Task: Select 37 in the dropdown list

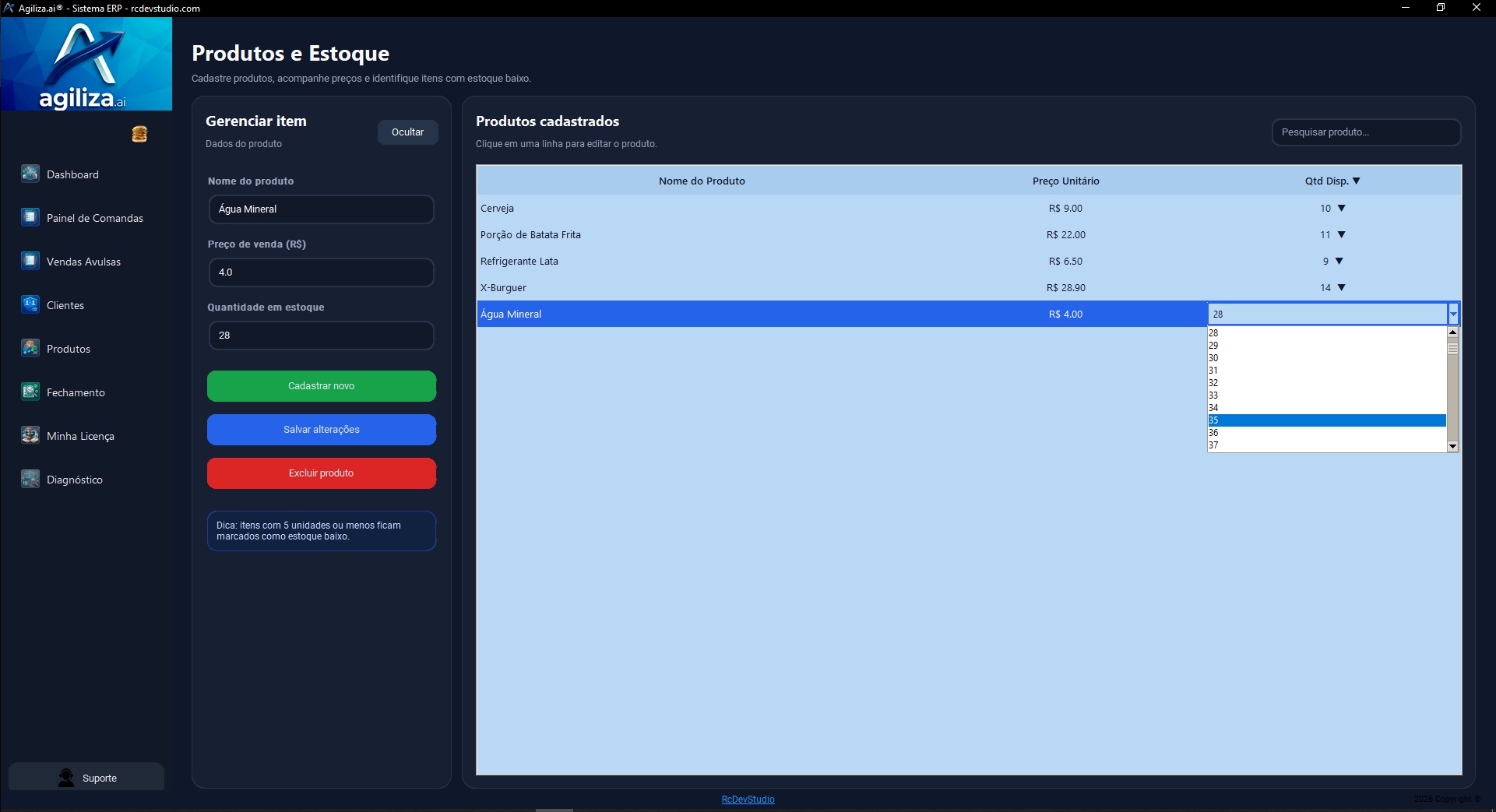Action: click(1327, 445)
